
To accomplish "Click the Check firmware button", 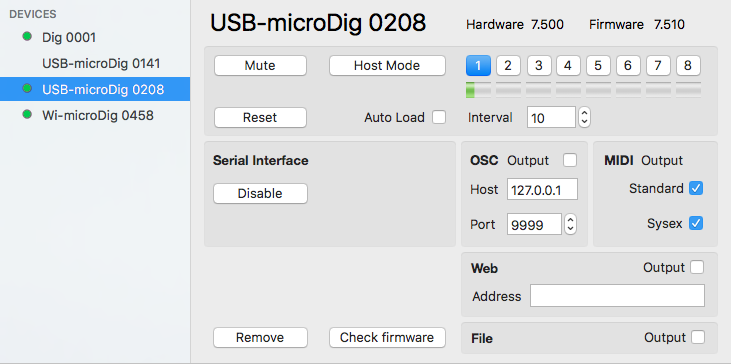I will [387, 337].
